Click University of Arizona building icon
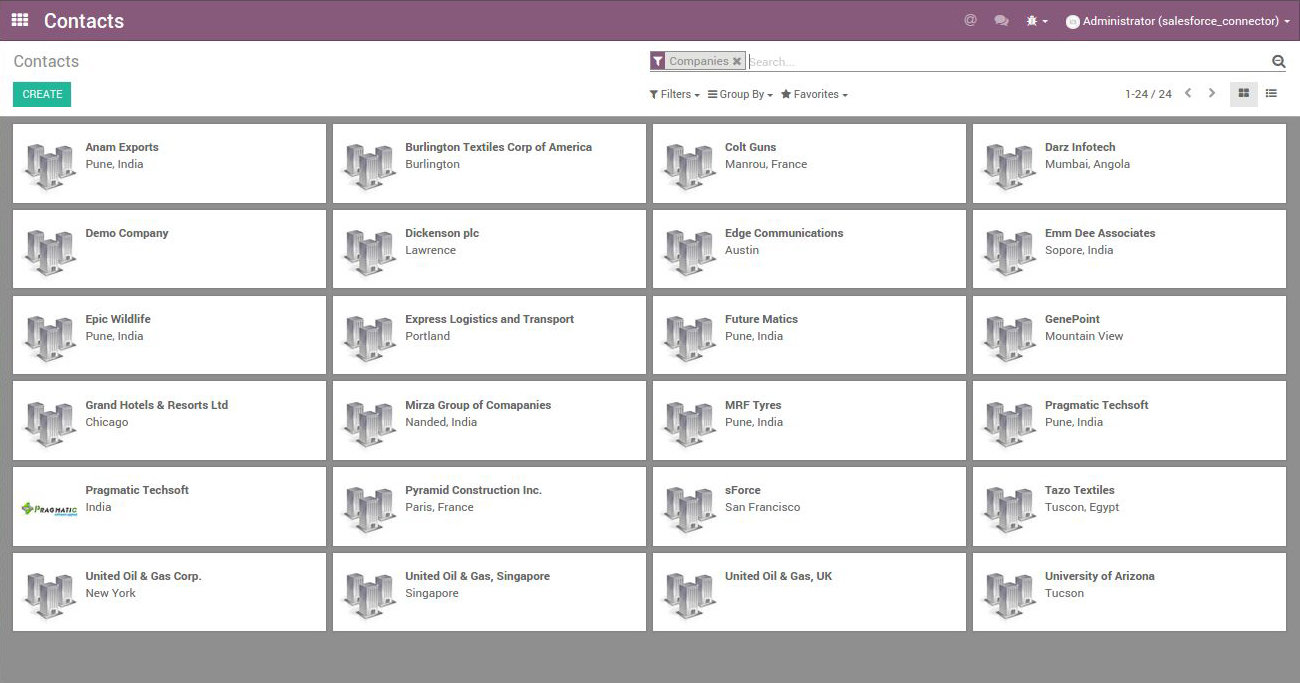This screenshot has height=683, width=1300. 1009,596
